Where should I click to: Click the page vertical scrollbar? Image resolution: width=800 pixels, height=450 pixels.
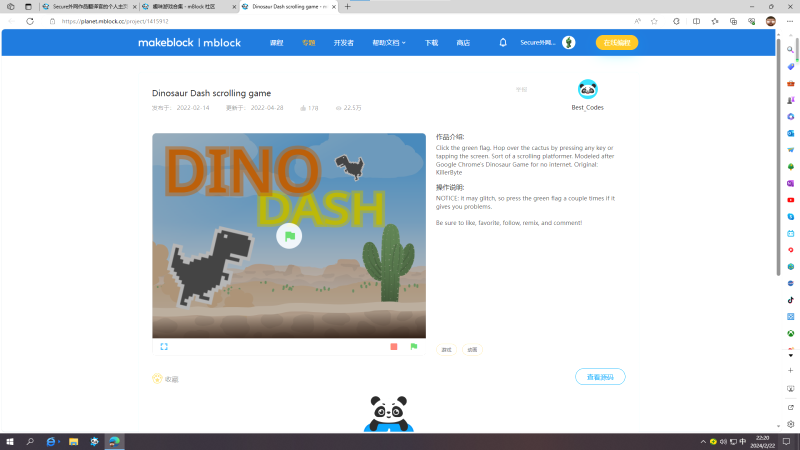coord(778,157)
